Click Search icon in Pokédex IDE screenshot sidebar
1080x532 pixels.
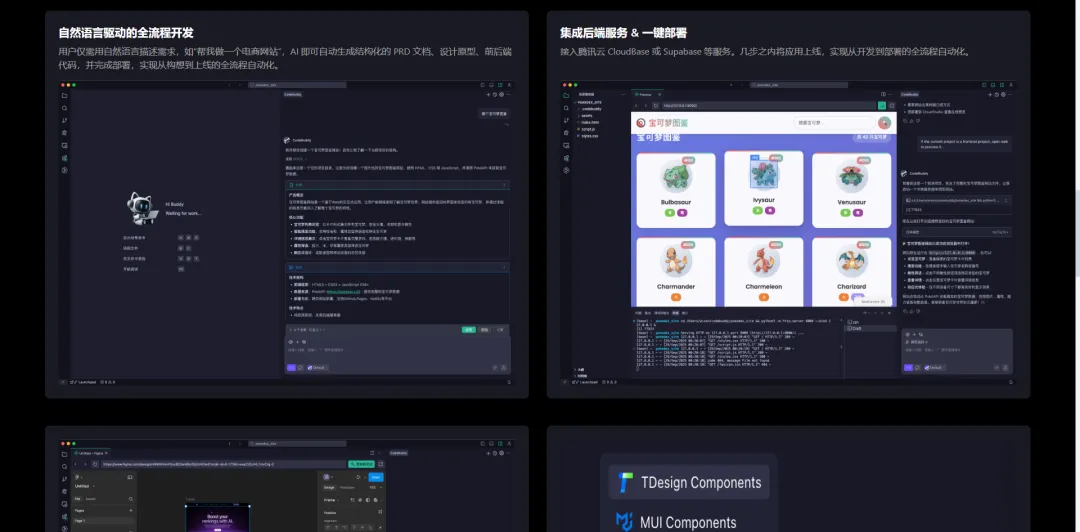566,108
